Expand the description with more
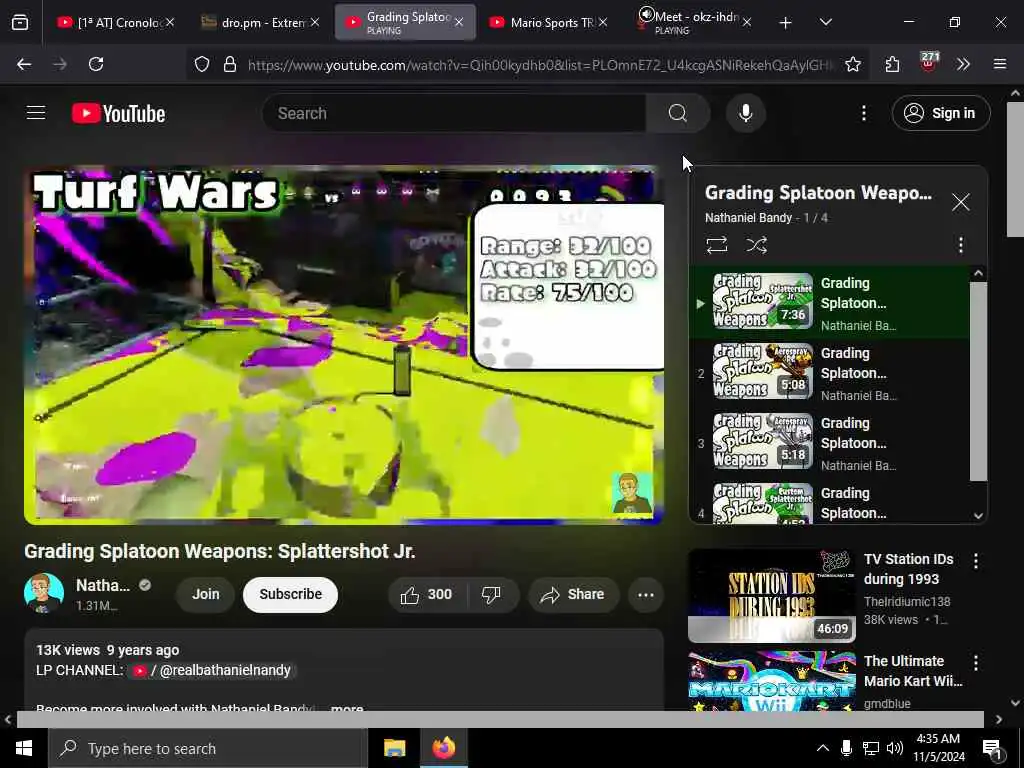 [x=347, y=708]
